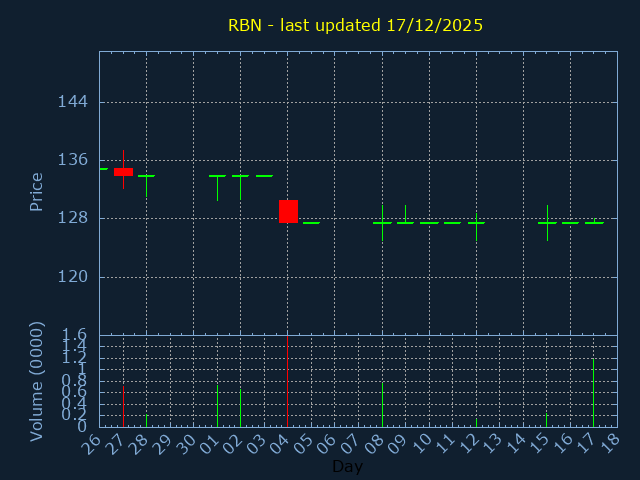
Task: Select the day 26 tick on the x-axis
Action: pos(92,441)
